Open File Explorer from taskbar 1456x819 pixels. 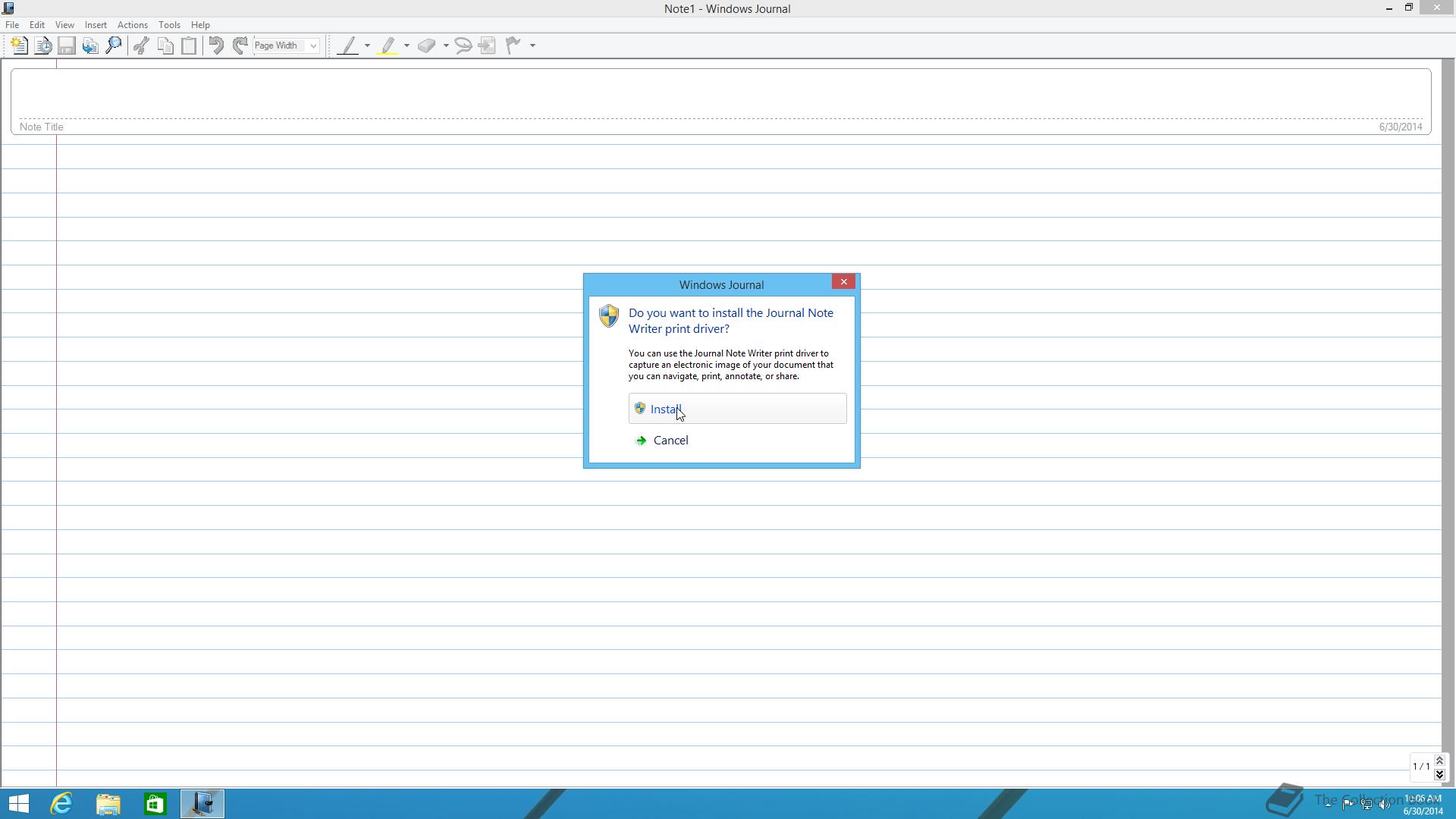pos(108,804)
